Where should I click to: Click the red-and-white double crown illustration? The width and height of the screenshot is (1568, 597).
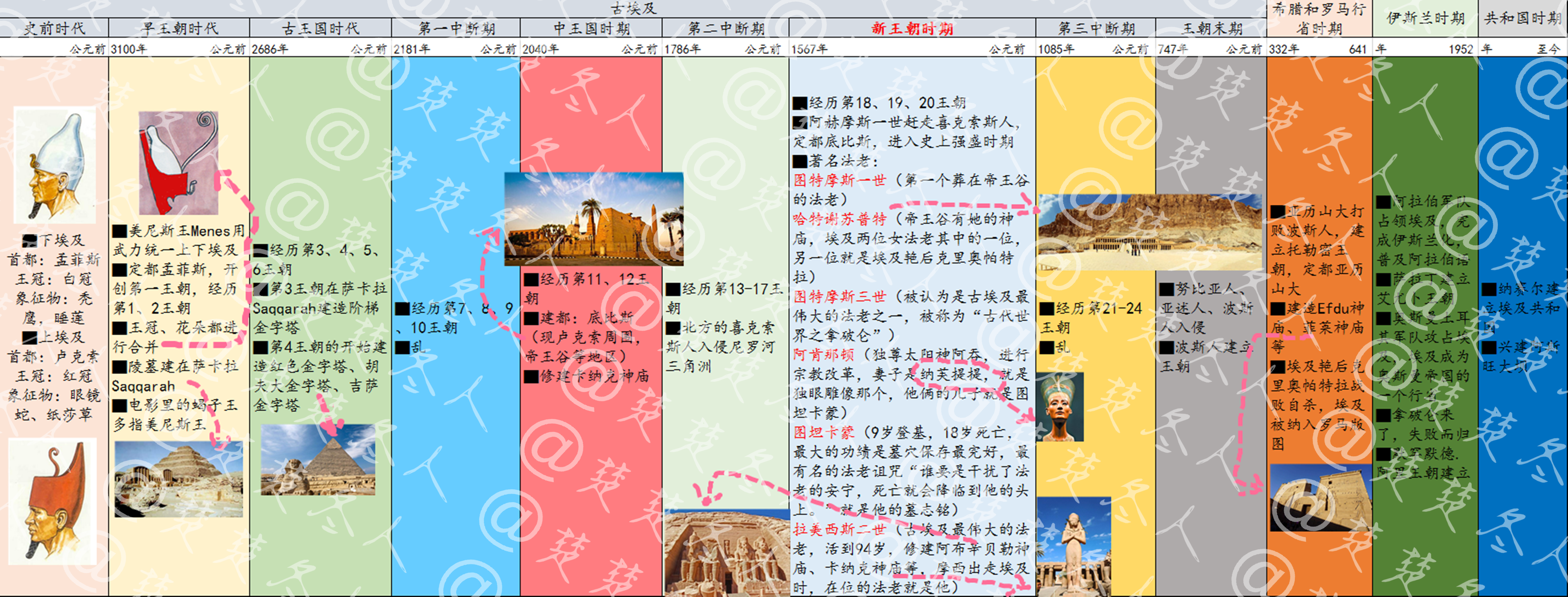[178, 163]
